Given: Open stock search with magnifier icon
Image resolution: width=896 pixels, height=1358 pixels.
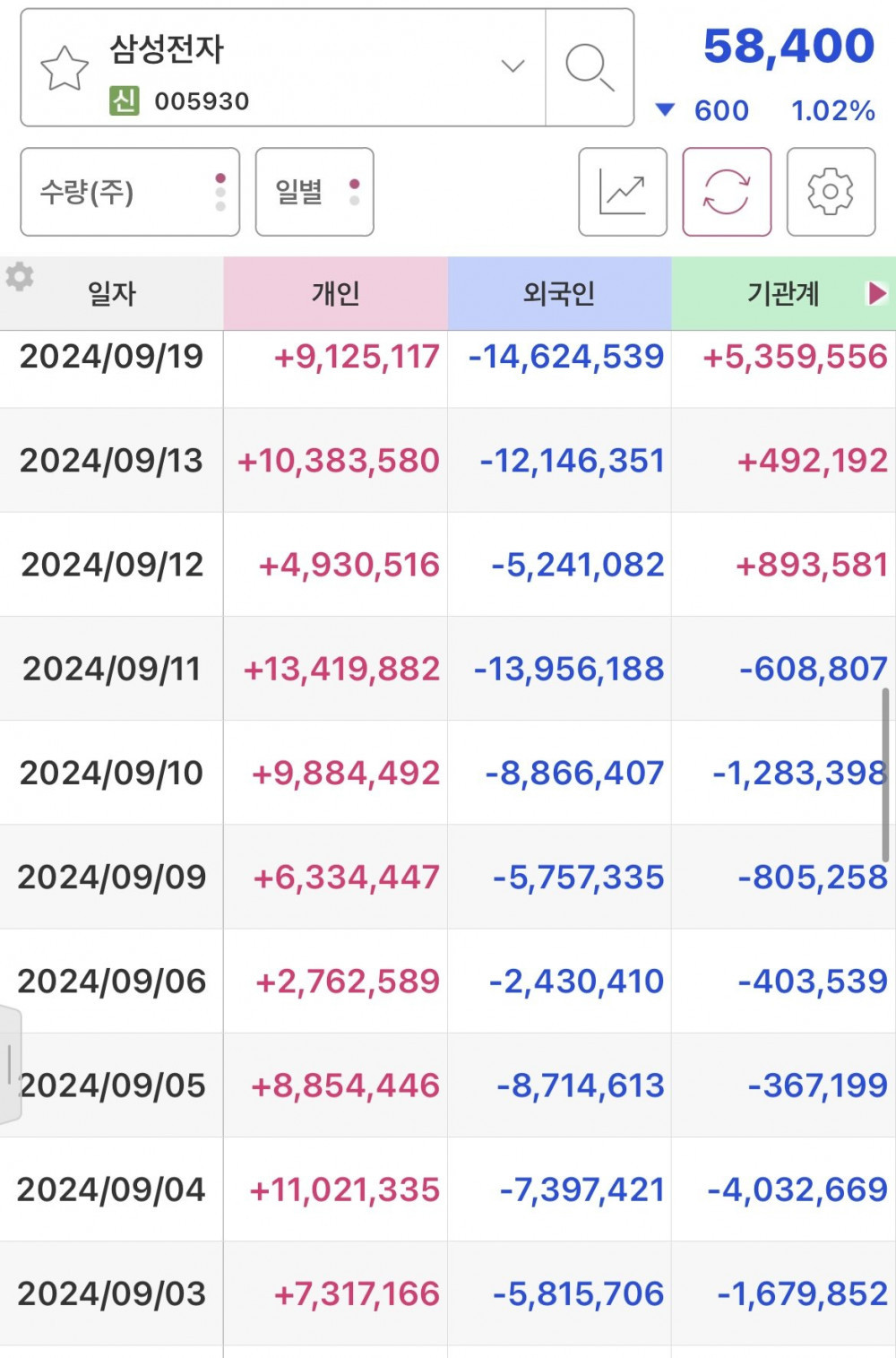Looking at the screenshot, I should coord(590,67).
